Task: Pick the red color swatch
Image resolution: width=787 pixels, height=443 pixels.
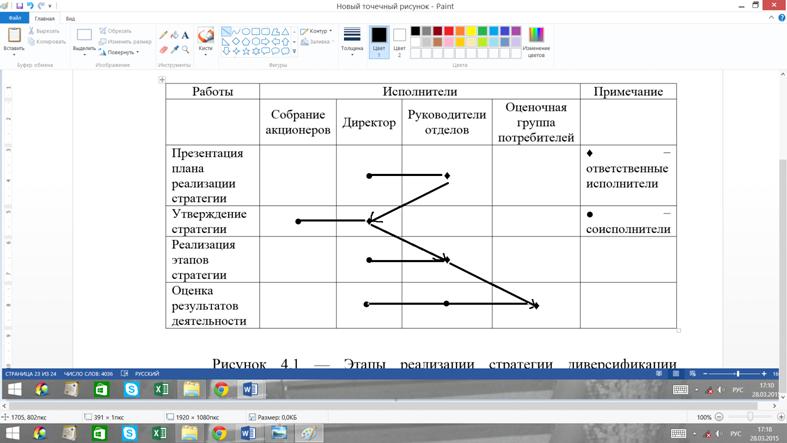Action: tap(449, 31)
